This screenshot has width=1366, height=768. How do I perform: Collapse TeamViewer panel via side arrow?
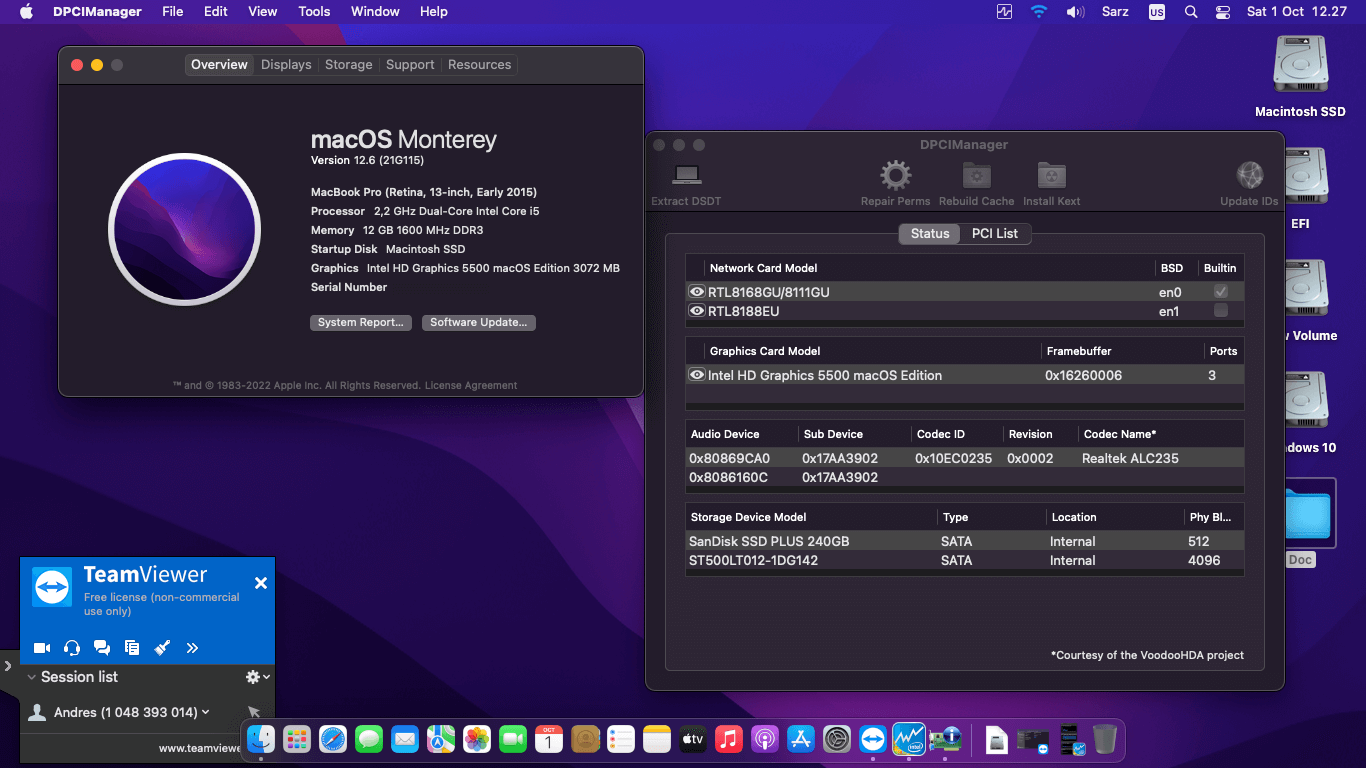point(8,665)
